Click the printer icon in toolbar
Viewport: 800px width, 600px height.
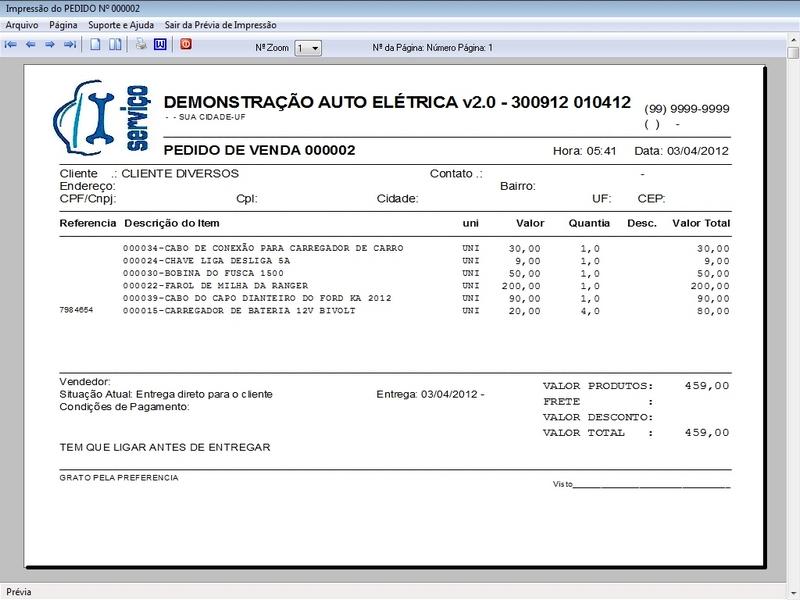point(141,45)
